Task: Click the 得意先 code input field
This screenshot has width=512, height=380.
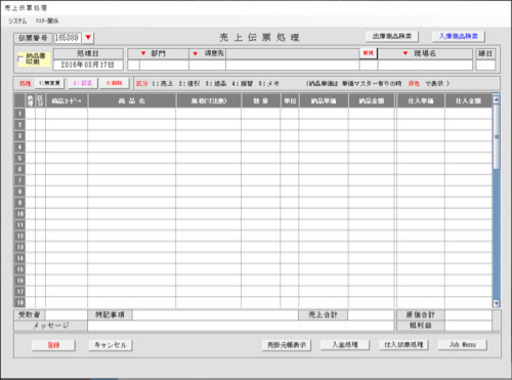Action: [x=207, y=65]
